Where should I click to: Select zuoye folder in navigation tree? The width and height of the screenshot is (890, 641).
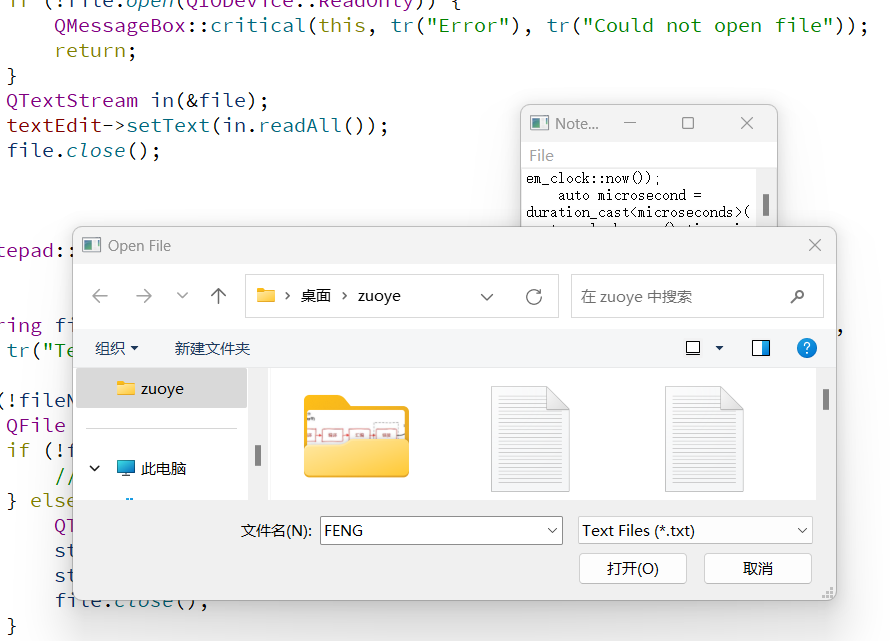click(x=162, y=388)
